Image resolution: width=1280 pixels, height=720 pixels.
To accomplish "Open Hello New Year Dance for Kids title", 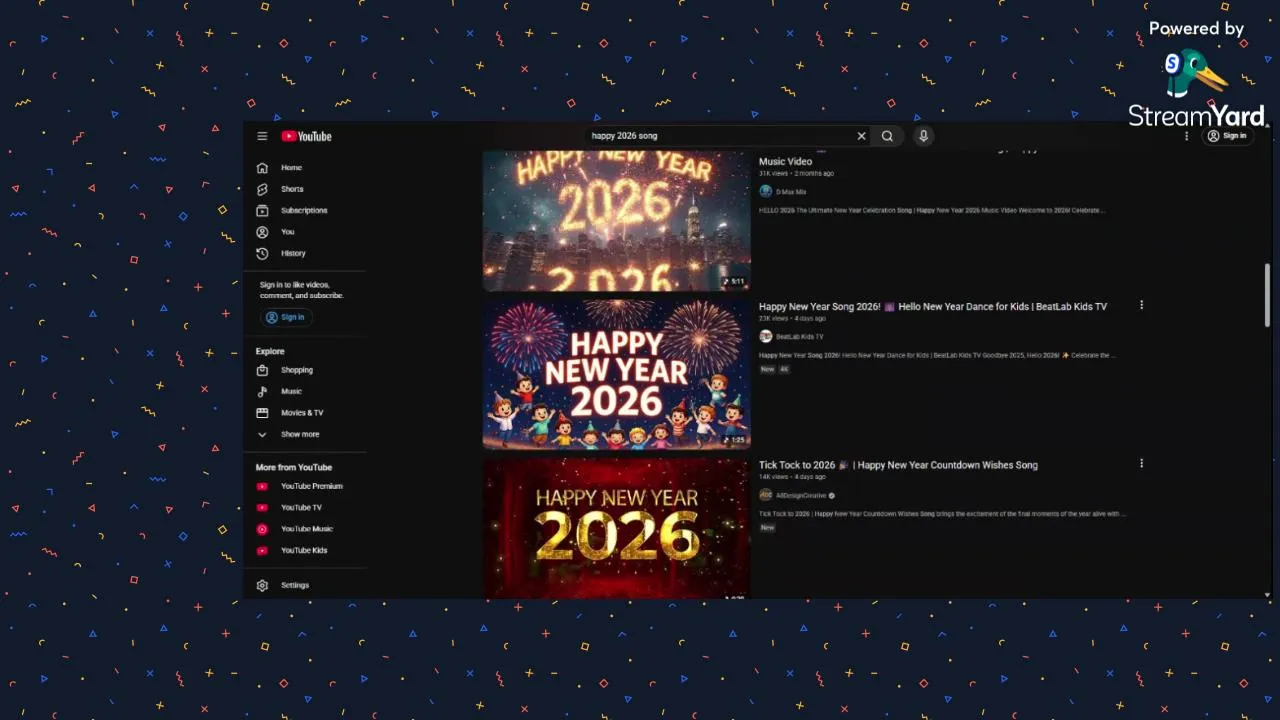I will 933,307.
